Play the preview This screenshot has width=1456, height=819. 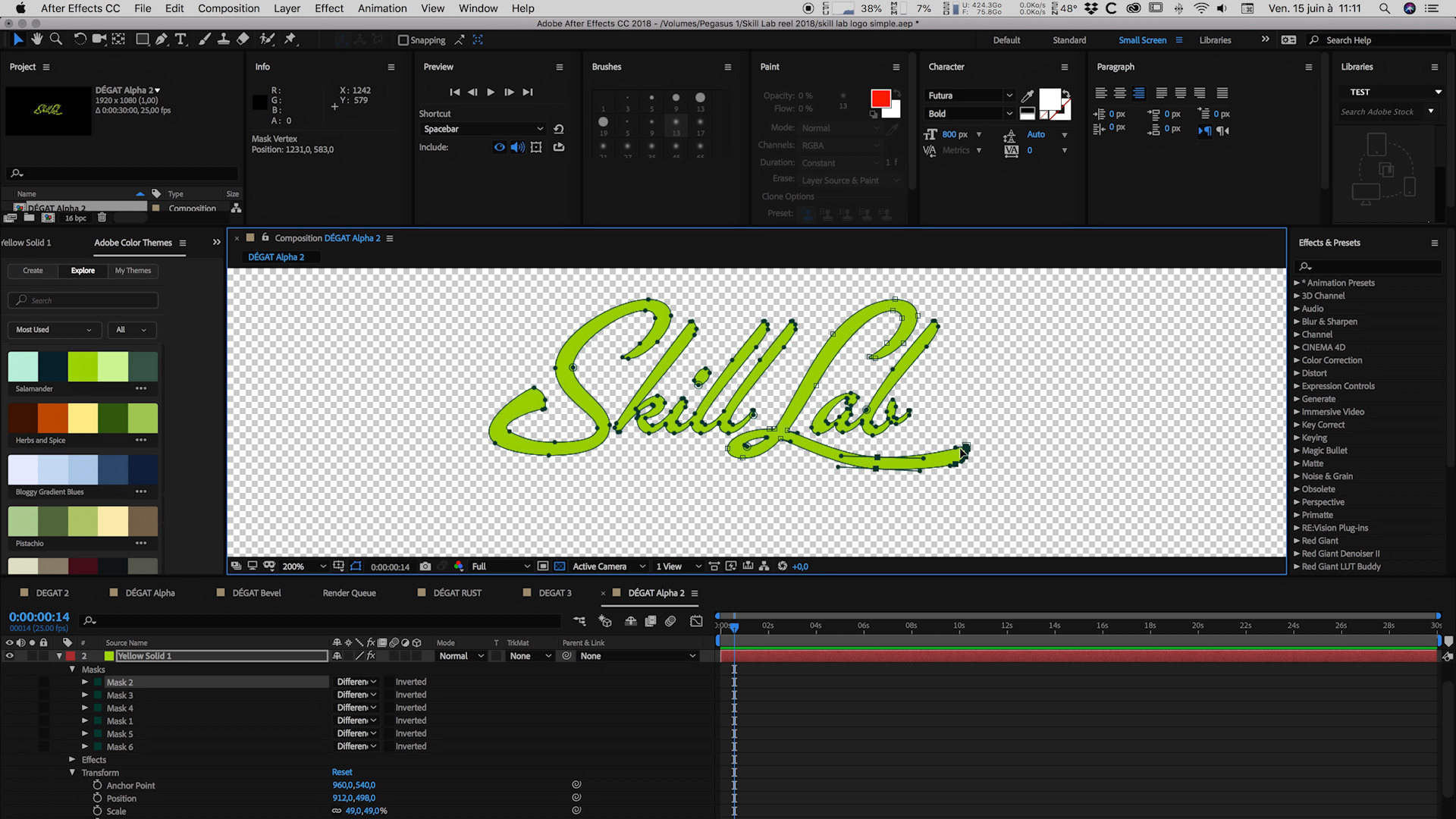[491, 92]
